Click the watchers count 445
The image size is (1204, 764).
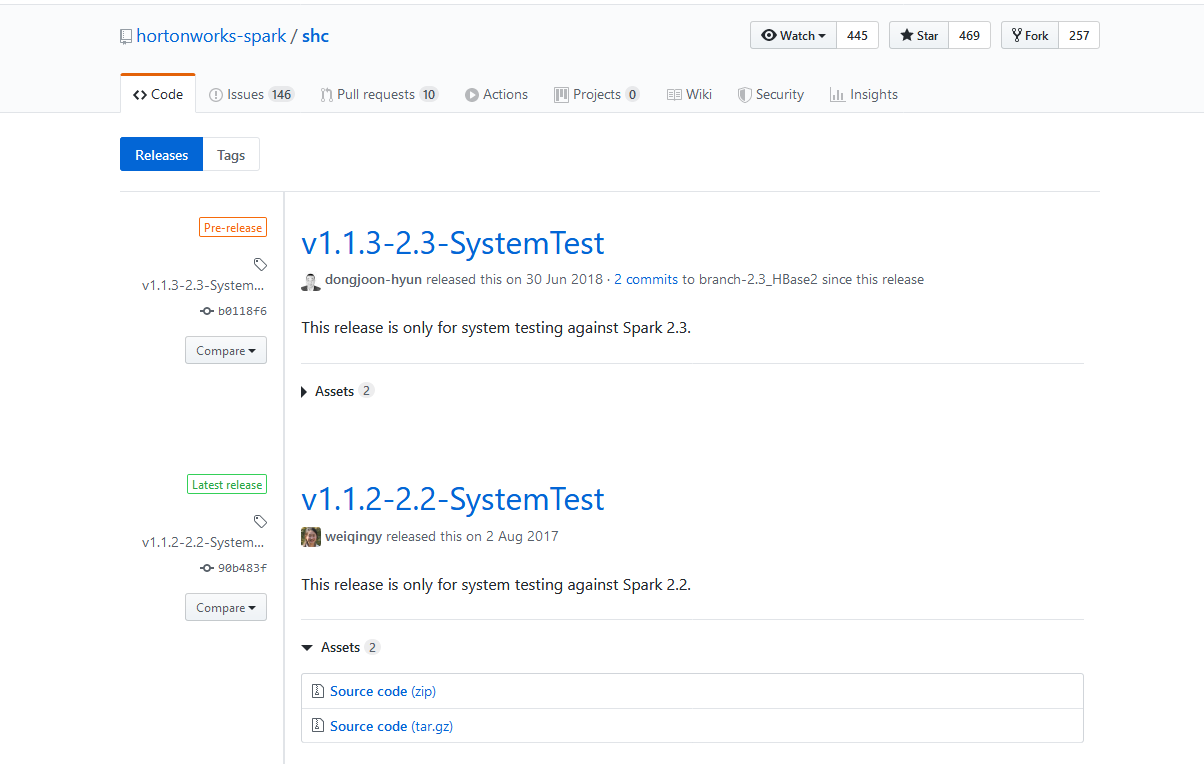coord(857,35)
